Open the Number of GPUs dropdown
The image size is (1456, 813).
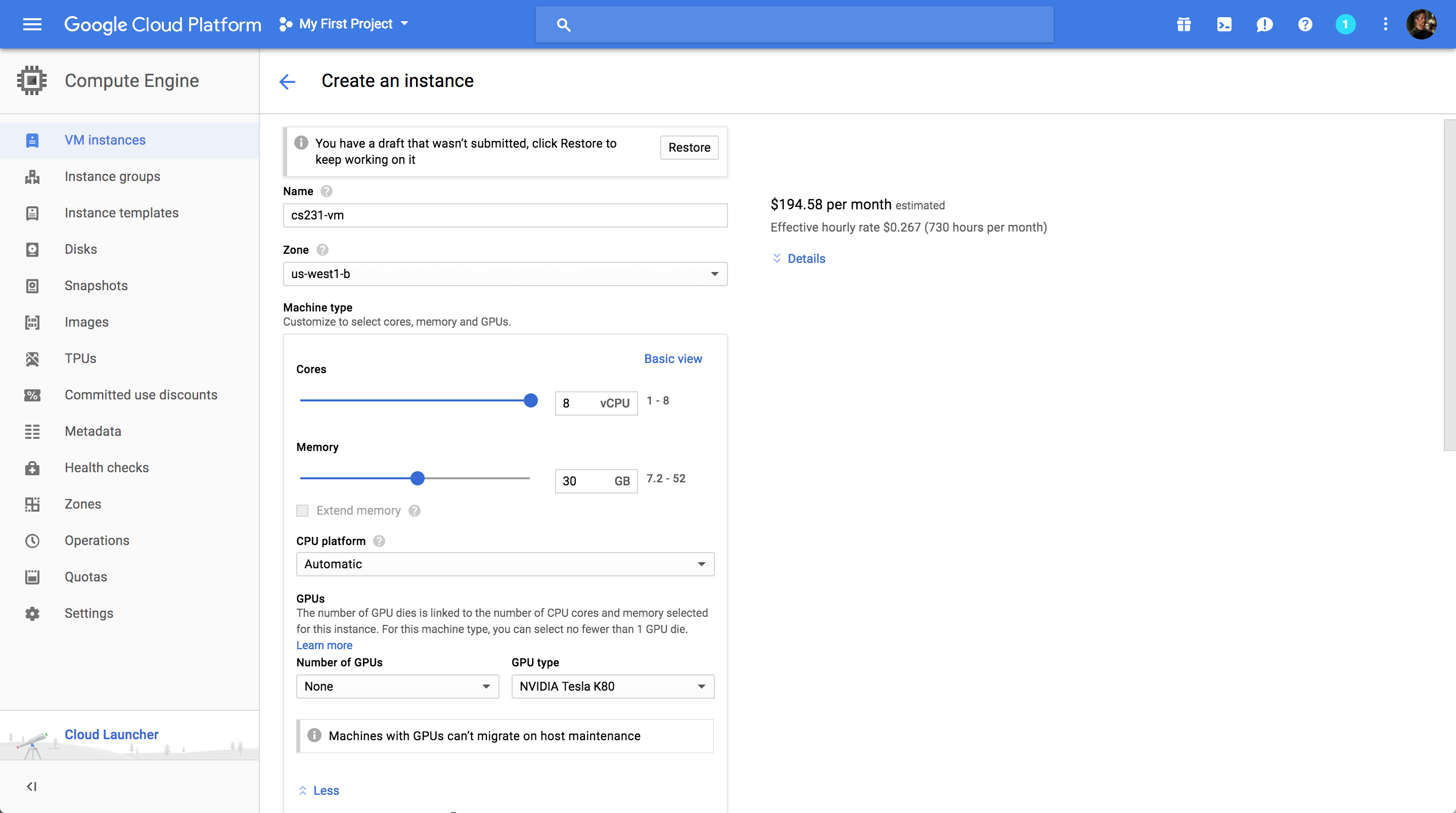click(397, 686)
